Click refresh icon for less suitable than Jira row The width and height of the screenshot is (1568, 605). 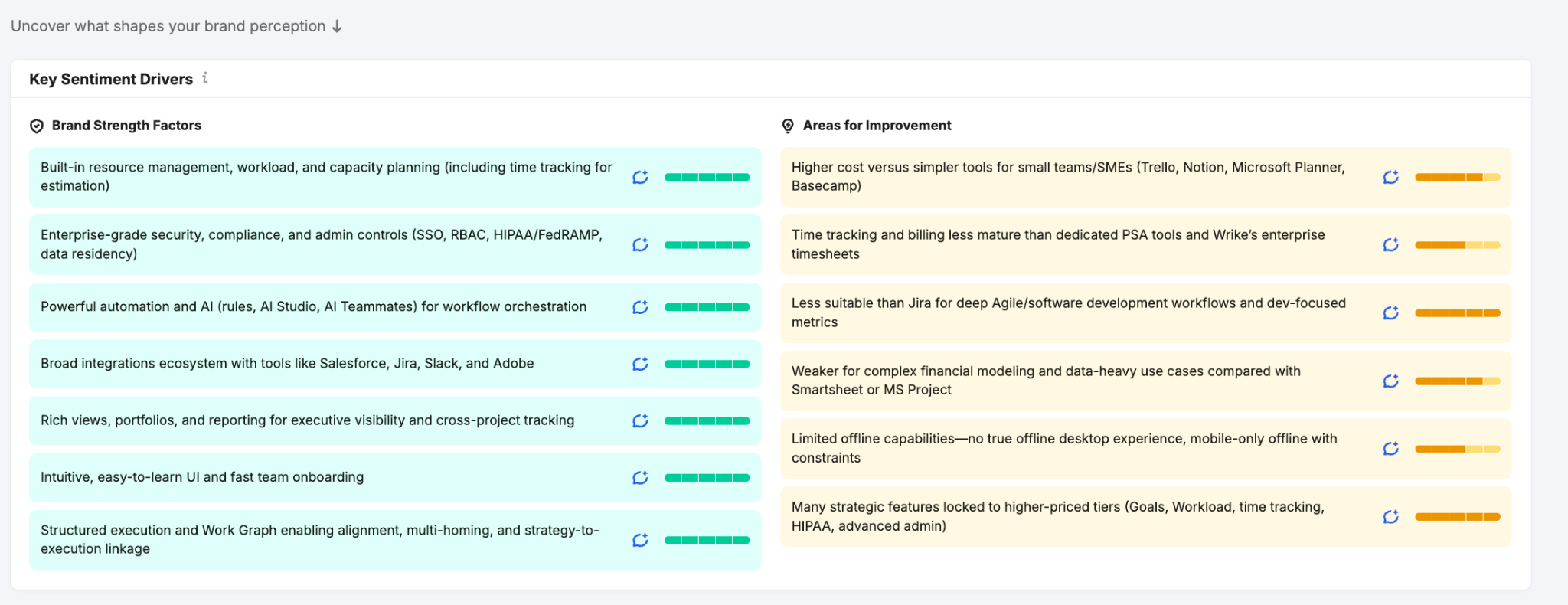pyautogui.click(x=1391, y=312)
